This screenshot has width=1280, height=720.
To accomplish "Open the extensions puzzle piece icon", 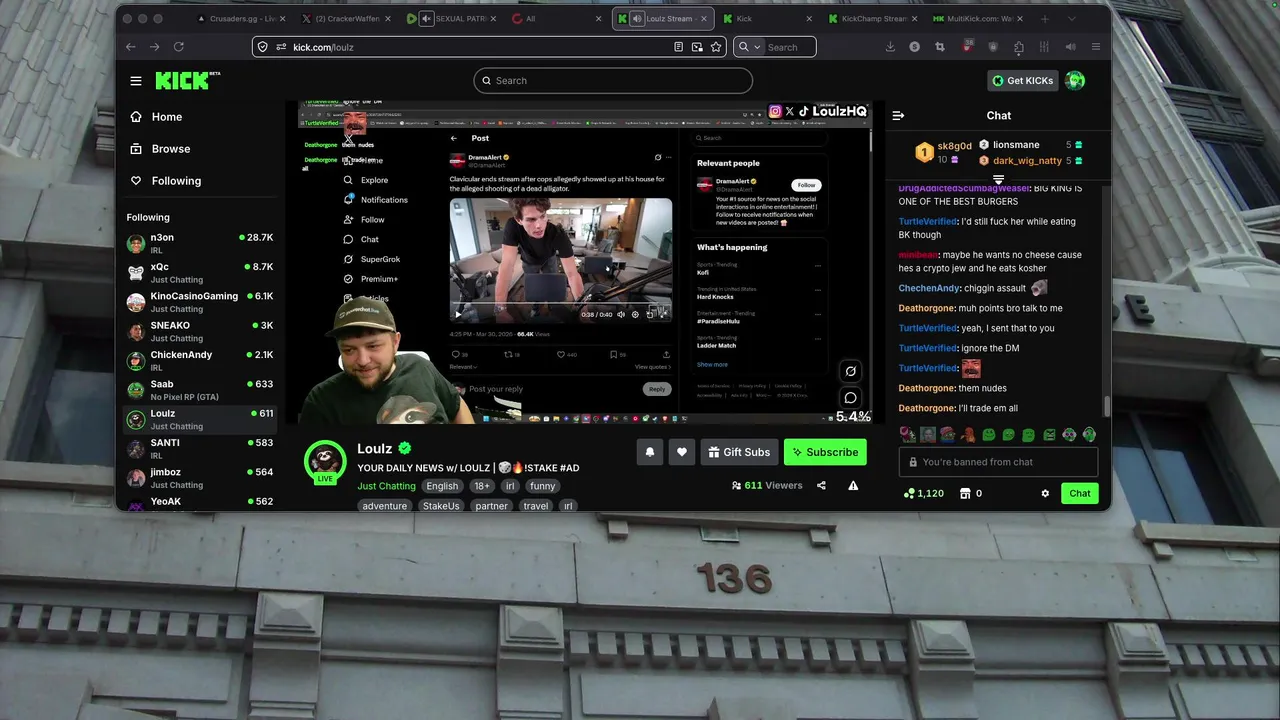I will pos(1018,47).
